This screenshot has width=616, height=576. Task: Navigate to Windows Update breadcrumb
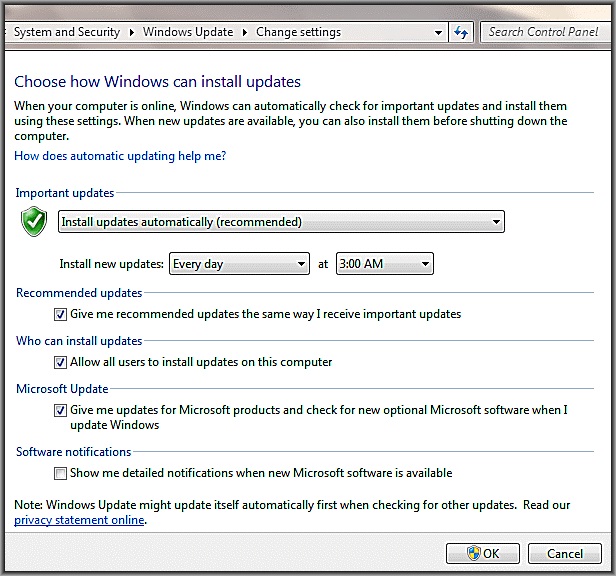(187, 32)
